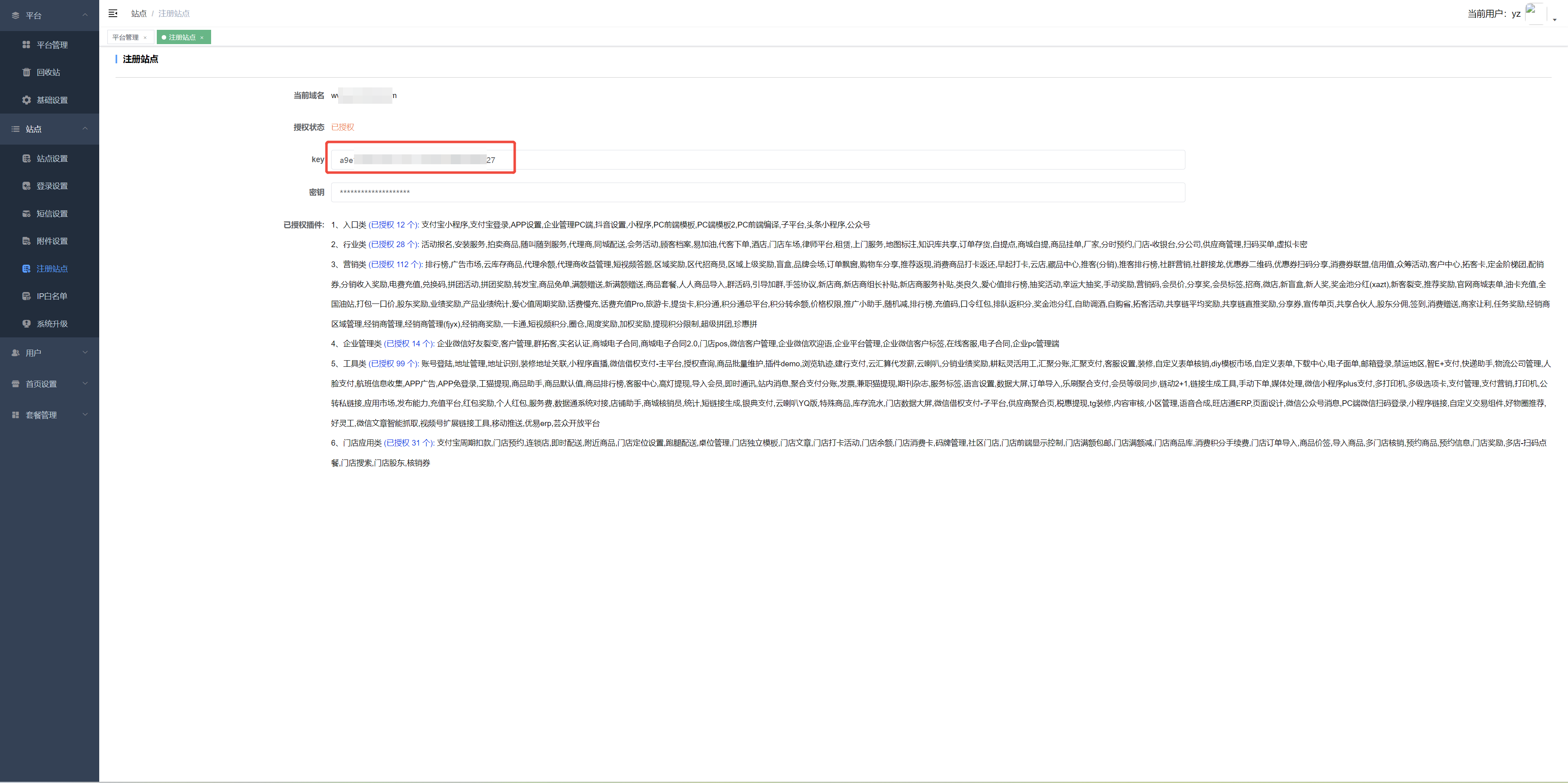Click the 基础设置 gear icon
Viewport: 1568px width, 783px height.
click(x=26, y=100)
